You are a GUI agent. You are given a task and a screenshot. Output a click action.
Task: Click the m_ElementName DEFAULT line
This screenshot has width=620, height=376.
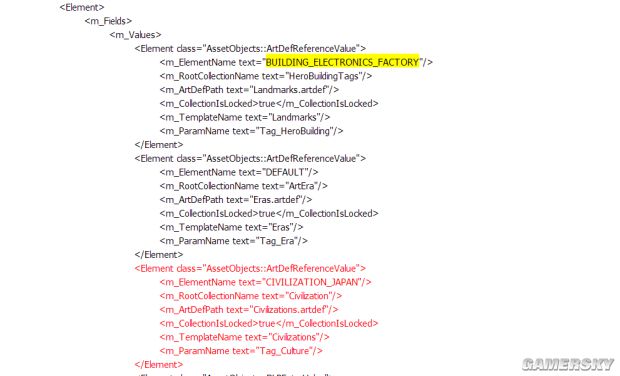(x=239, y=172)
